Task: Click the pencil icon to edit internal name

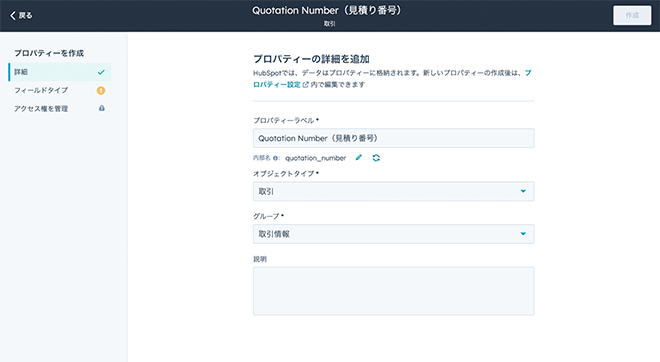Action: coord(359,157)
